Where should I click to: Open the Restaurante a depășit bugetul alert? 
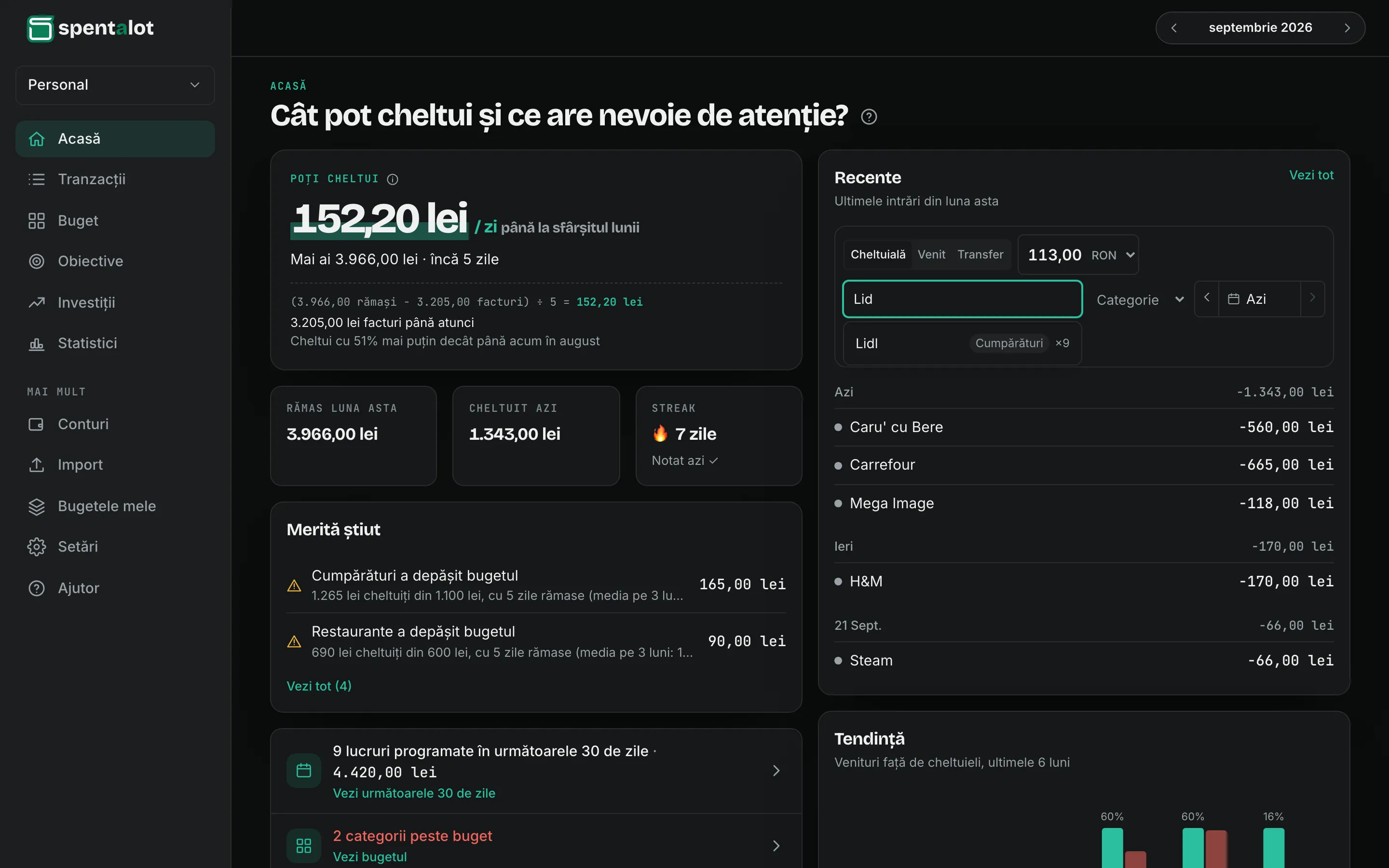coord(536,641)
